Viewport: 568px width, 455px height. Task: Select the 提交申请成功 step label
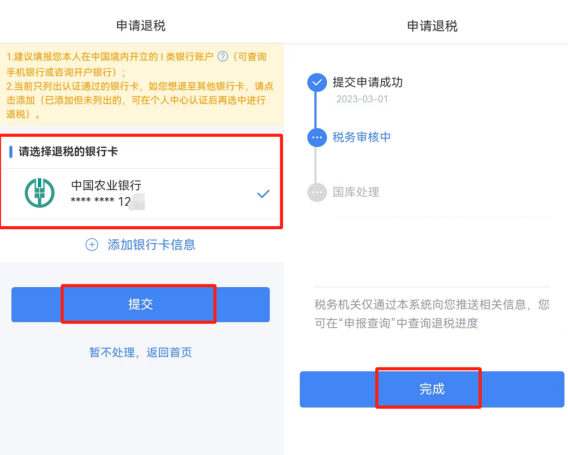[368, 82]
